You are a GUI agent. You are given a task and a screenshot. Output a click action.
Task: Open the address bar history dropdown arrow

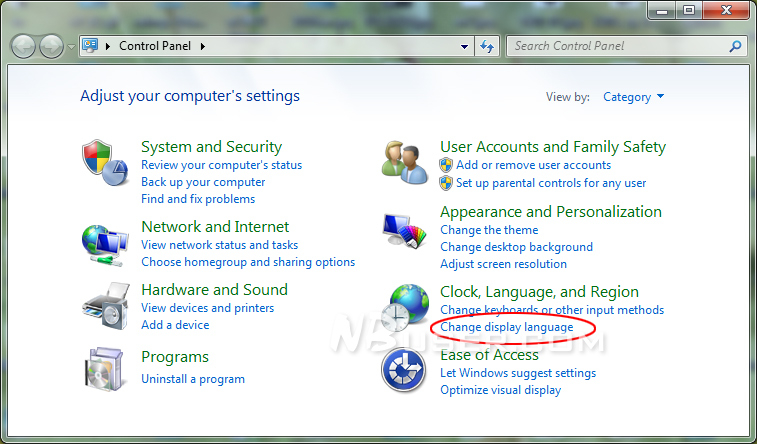coord(464,47)
